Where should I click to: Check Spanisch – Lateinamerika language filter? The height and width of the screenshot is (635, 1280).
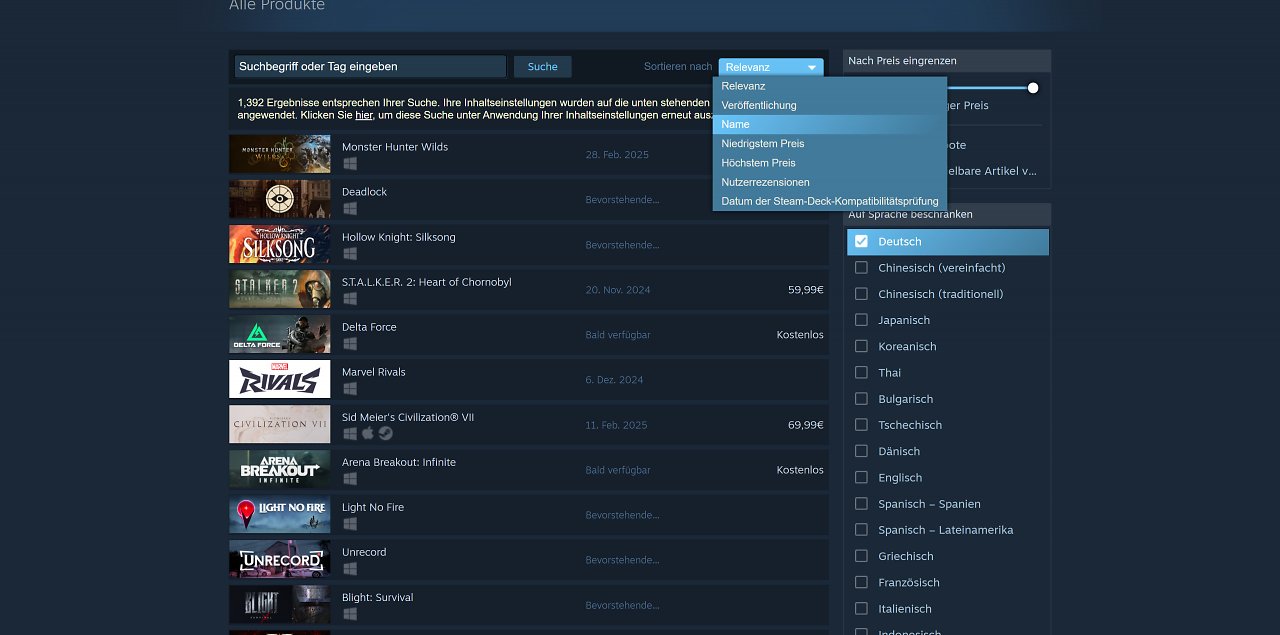(x=861, y=530)
